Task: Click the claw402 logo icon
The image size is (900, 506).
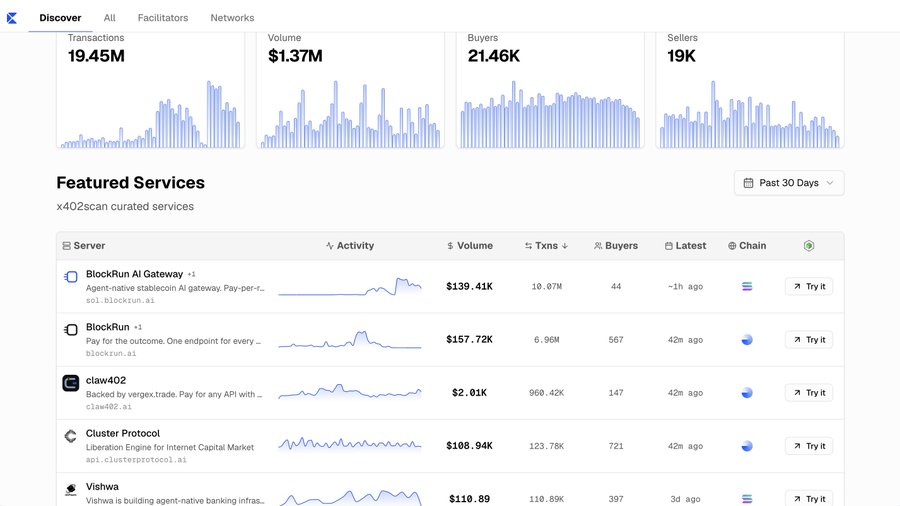Action: pos(71,383)
